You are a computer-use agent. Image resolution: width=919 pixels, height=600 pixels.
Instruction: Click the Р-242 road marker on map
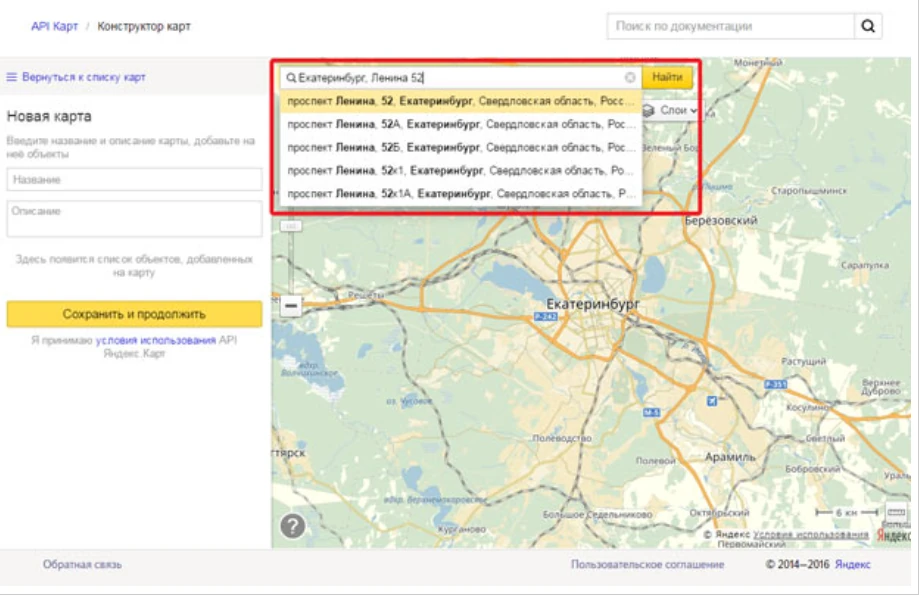545,316
